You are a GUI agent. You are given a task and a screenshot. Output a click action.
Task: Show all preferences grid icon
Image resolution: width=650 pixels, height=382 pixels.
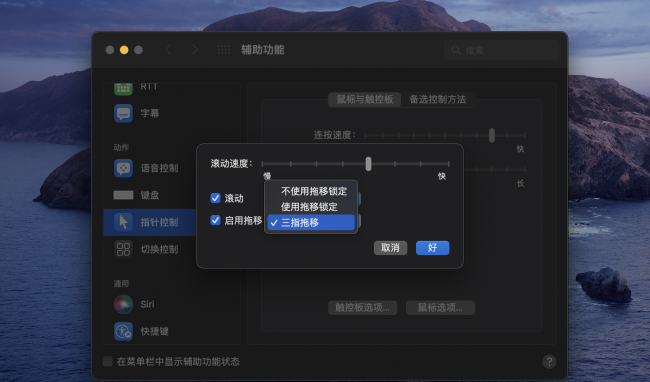224,50
